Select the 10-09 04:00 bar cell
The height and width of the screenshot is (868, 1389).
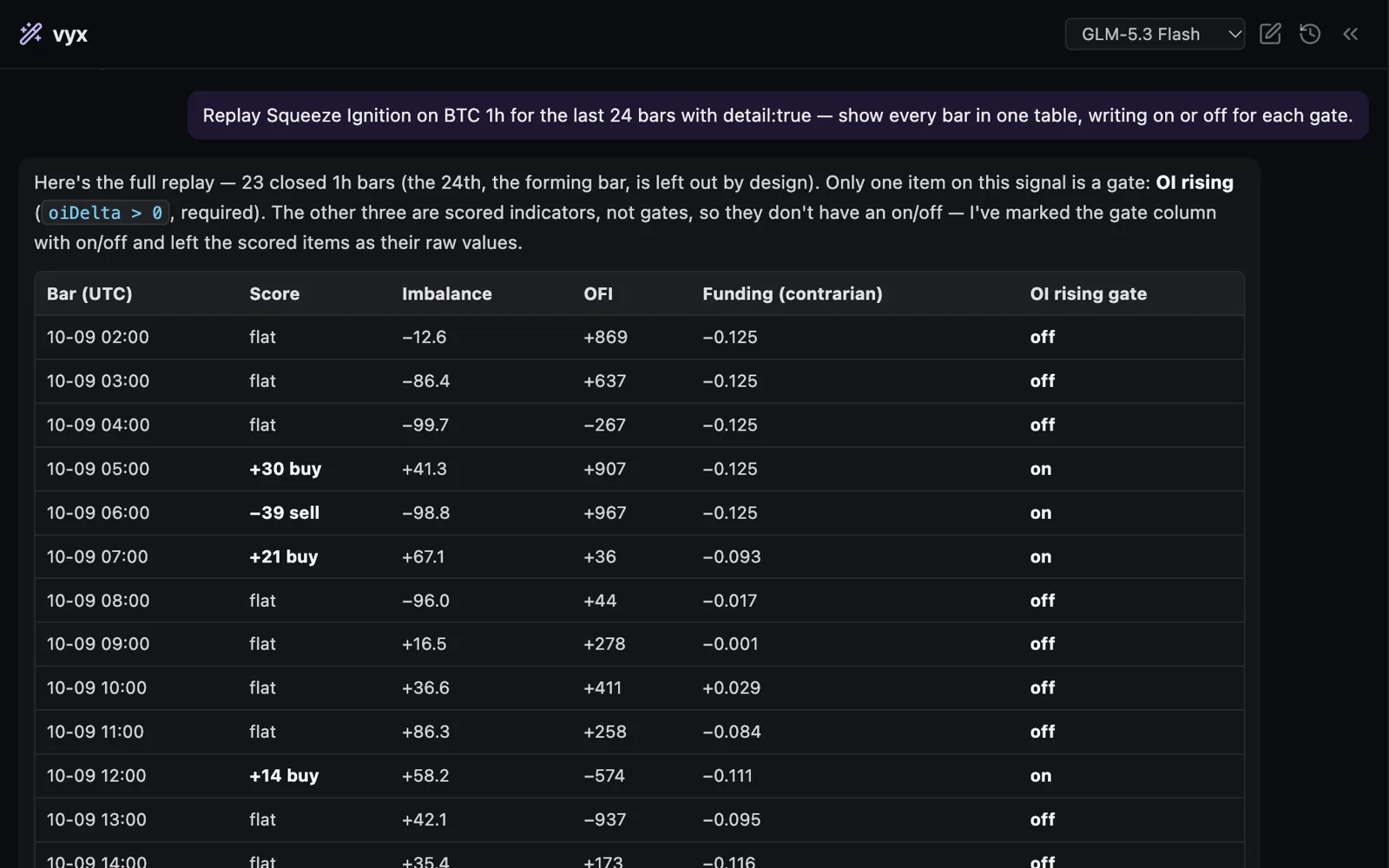pos(98,424)
